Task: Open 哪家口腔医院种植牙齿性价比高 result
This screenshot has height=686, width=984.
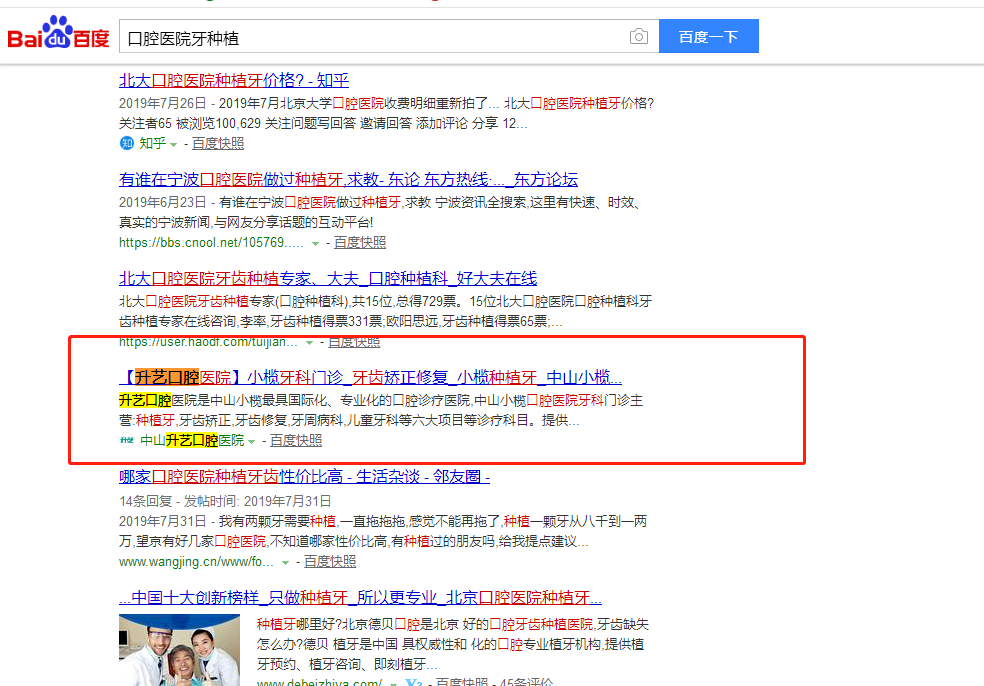Action: click(304, 477)
